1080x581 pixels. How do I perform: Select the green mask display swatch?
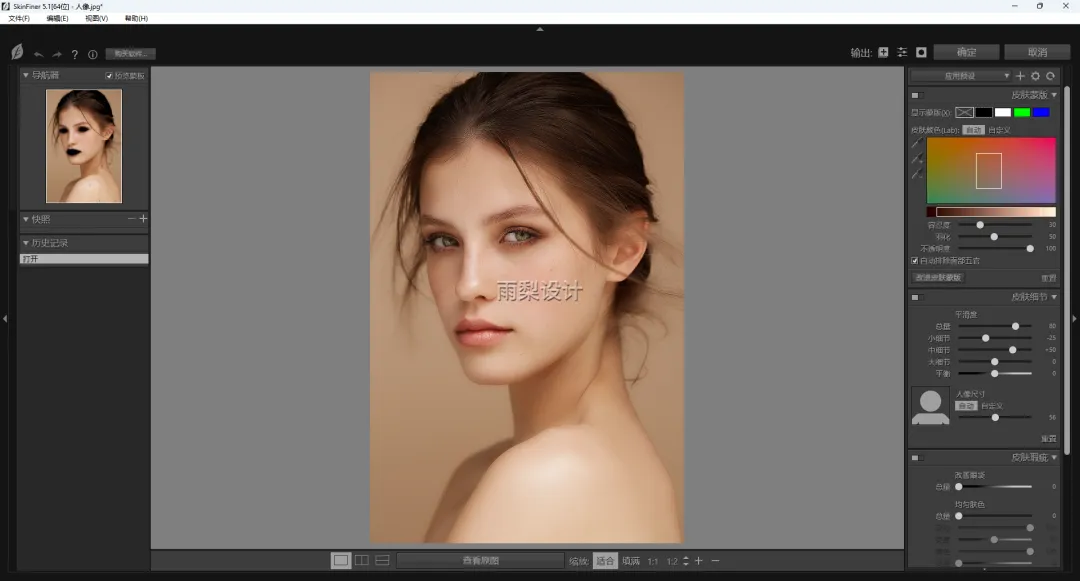(1022, 112)
